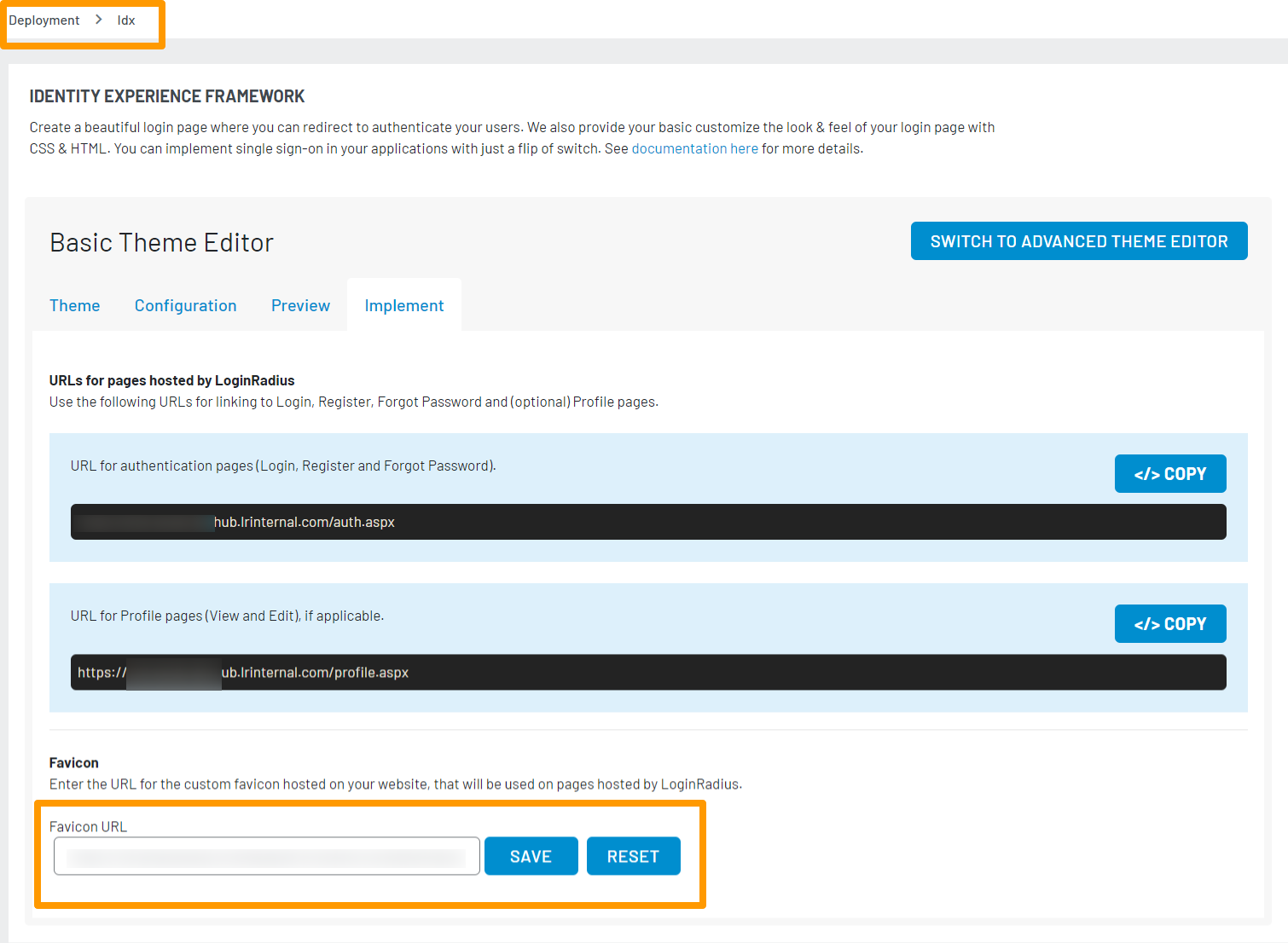This screenshot has height=943, width=1288.
Task: Save the favicon URL
Action: 531,856
